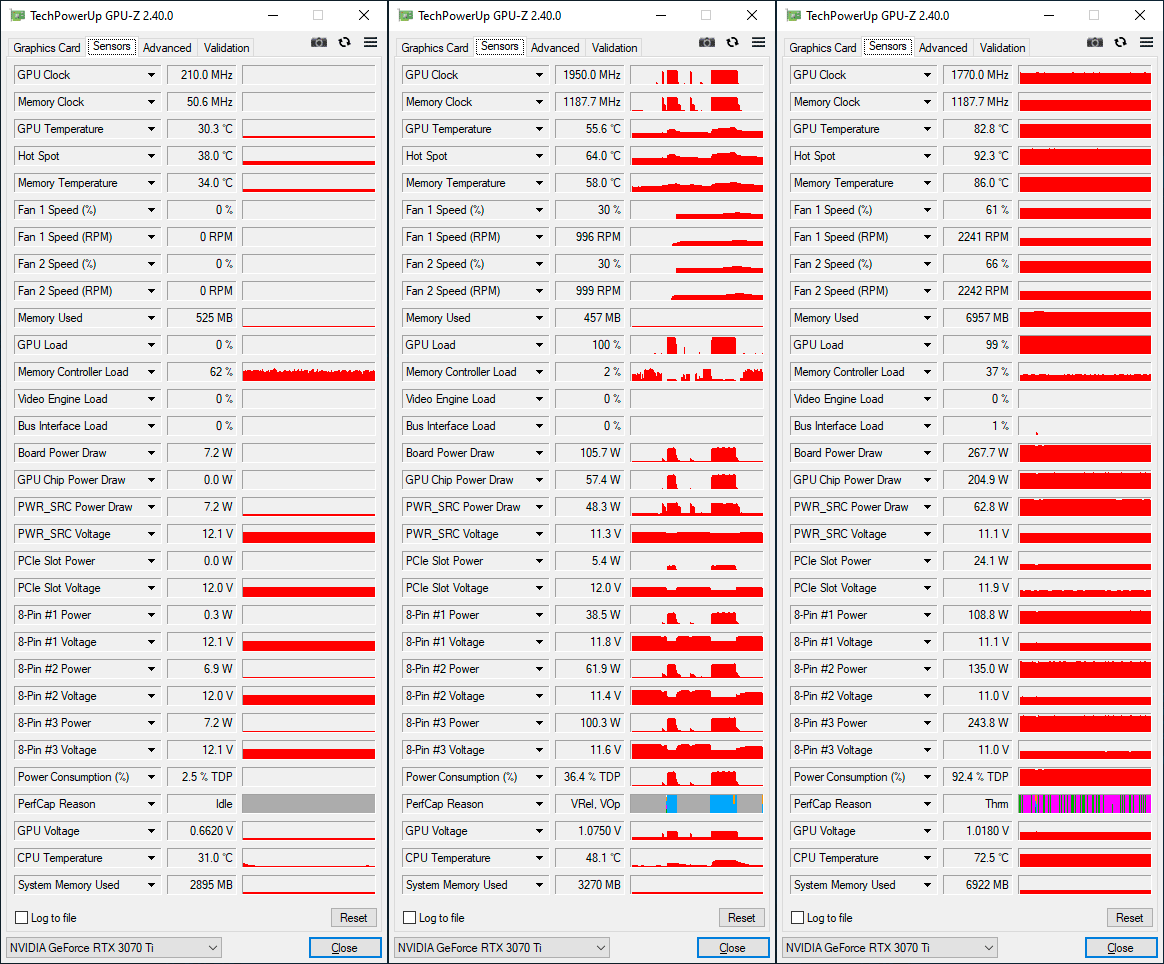Click the camera icon in the right GPU-Z window

pos(1095,42)
